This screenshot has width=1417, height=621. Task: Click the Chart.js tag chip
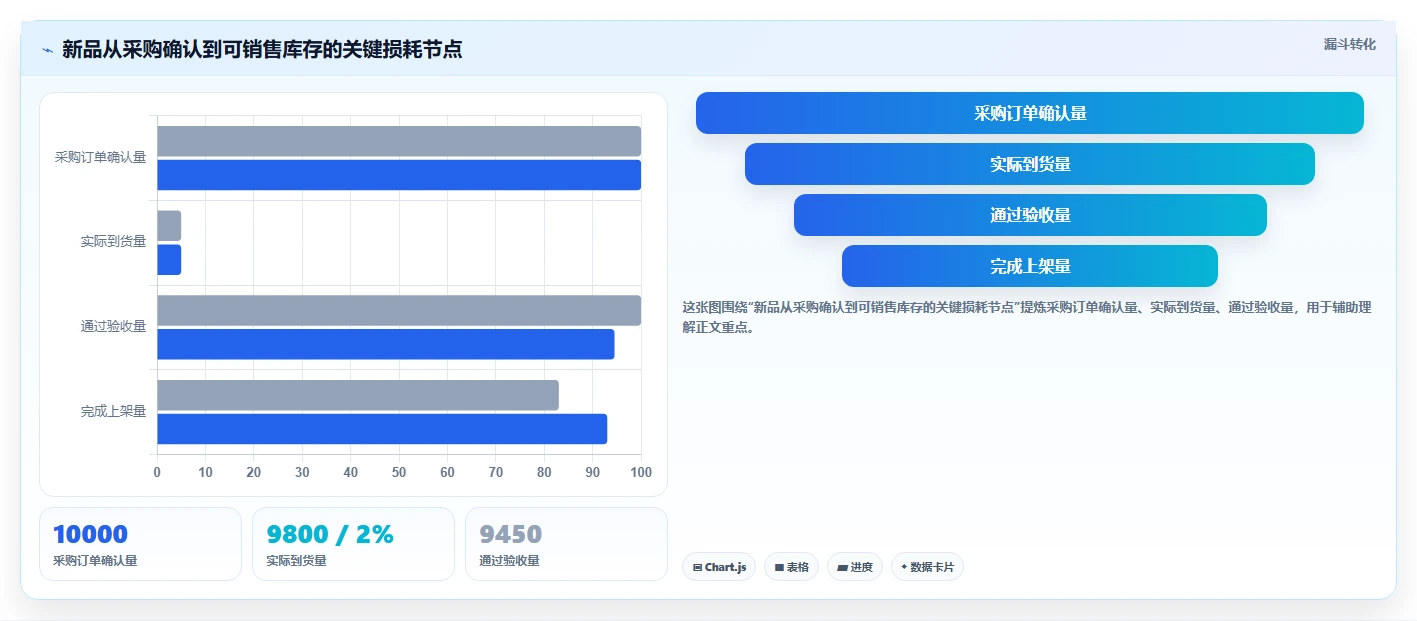719,567
